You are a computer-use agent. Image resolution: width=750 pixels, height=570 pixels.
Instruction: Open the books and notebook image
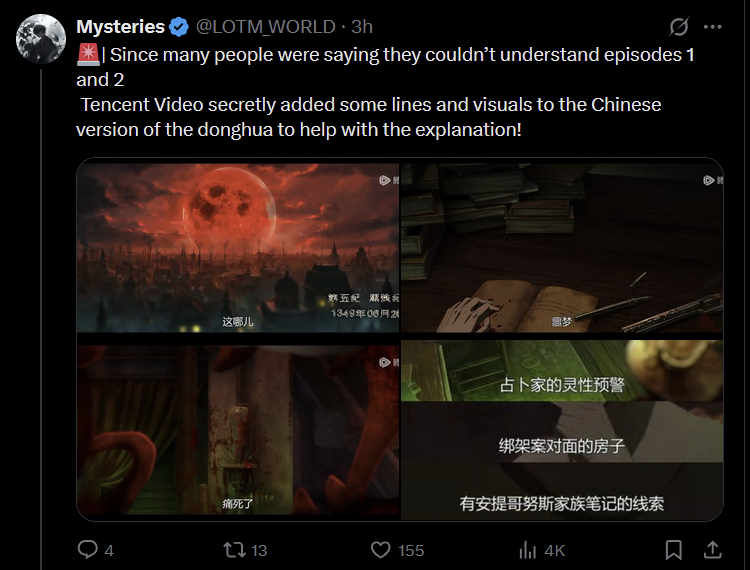coord(562,248)
